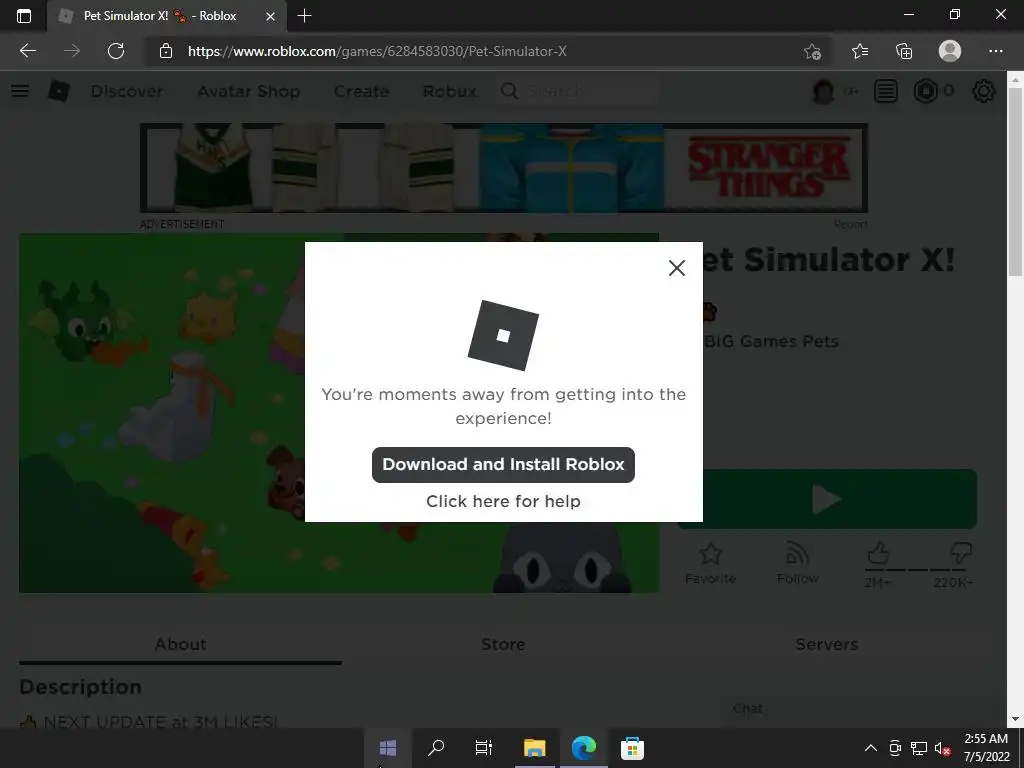1024x768 pixels.
Task: Open a new browser tab
Action: 304,16
